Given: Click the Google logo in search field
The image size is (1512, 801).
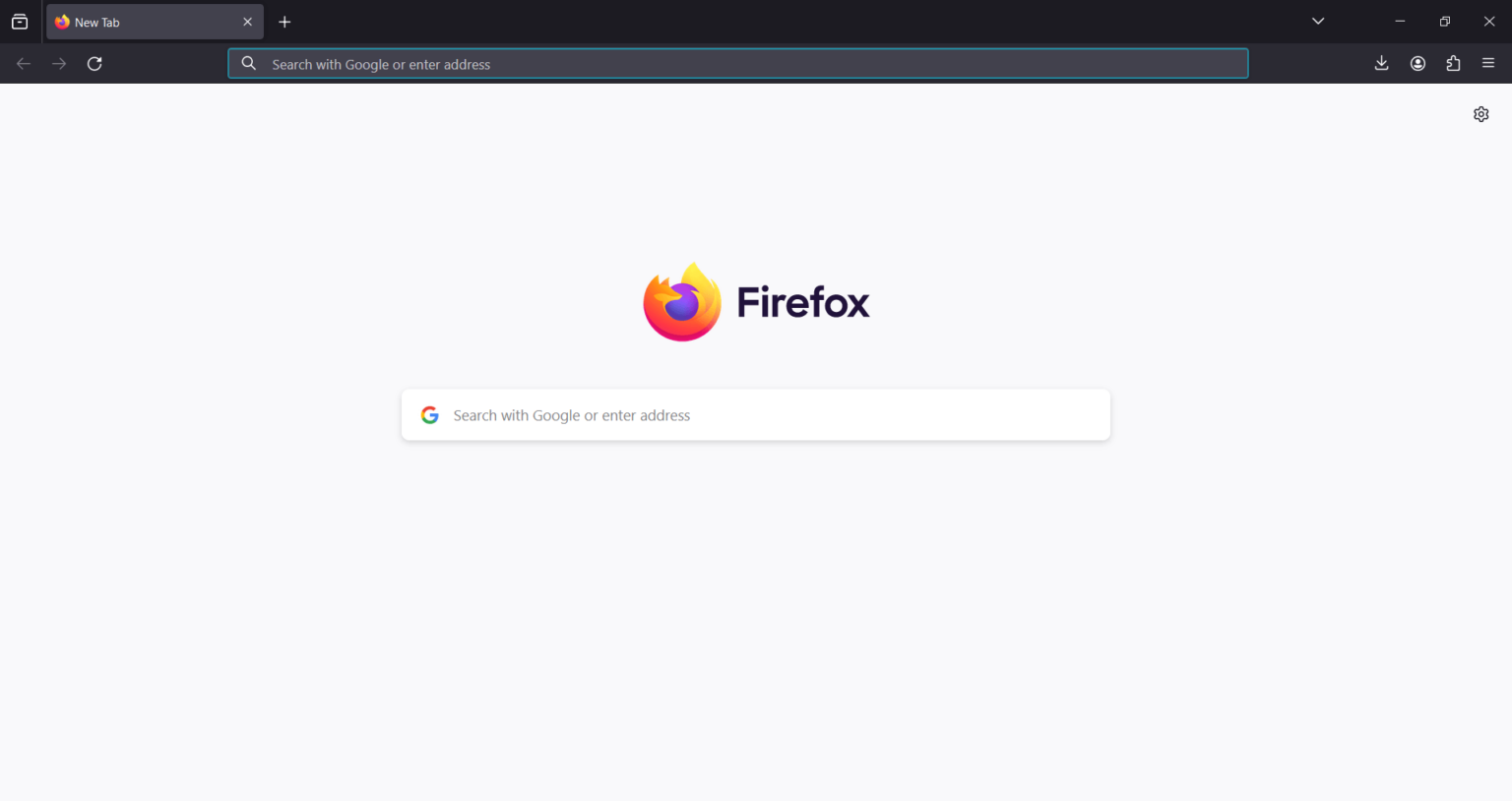Looking at the screenshot, I should coord(429,414).
